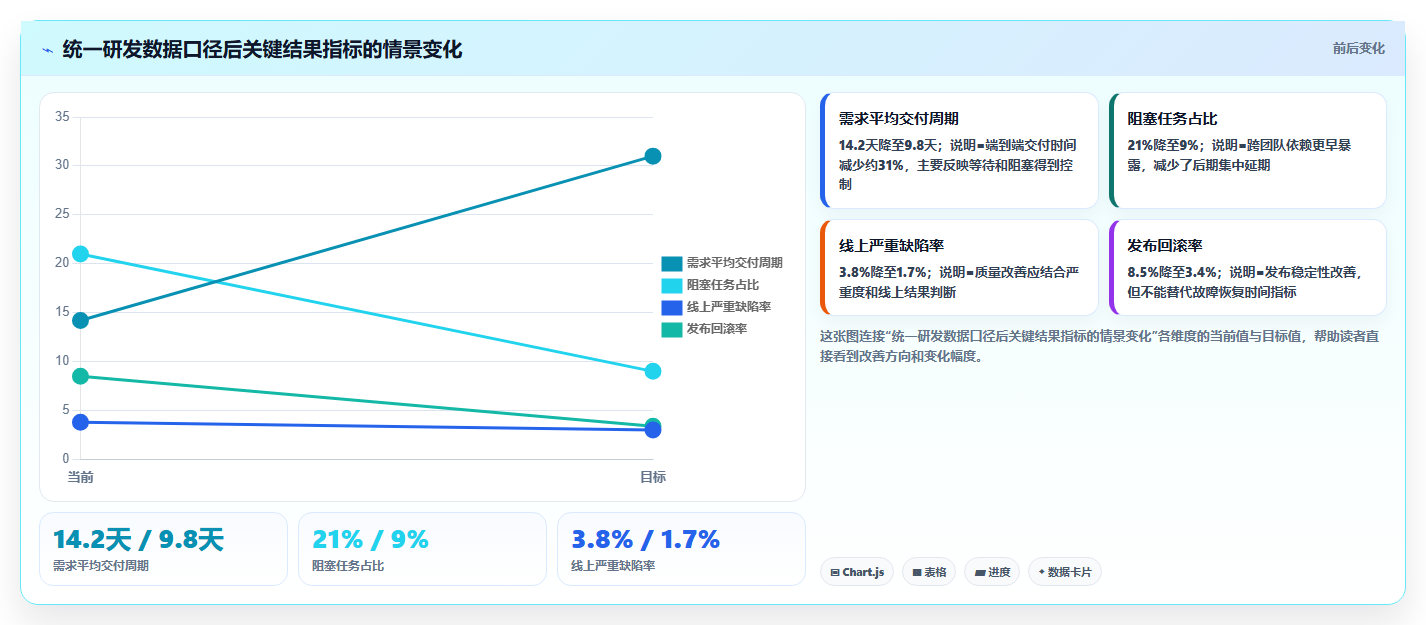Screen dimensions: 1426x625
Task: Open the 需求平均交付周期 info card title
Action: (899, 118)
